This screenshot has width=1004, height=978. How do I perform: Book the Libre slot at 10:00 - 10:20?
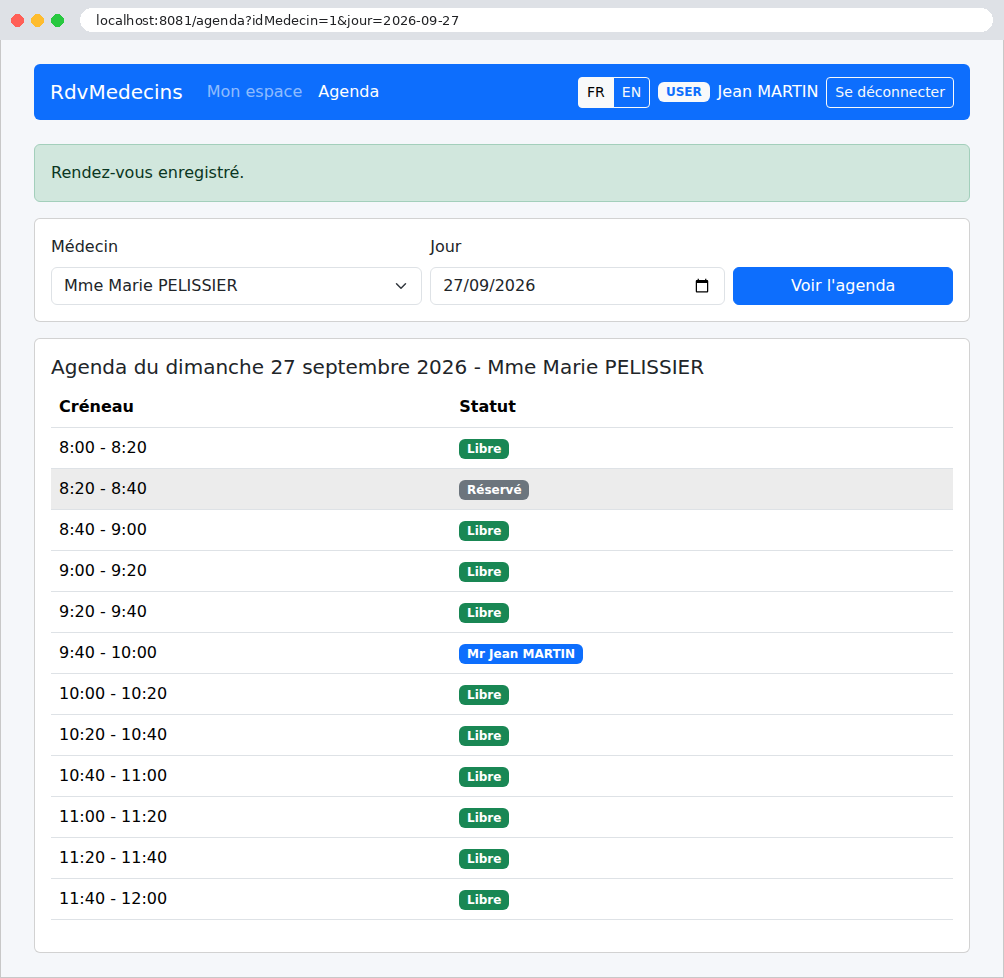coord(483,694)
